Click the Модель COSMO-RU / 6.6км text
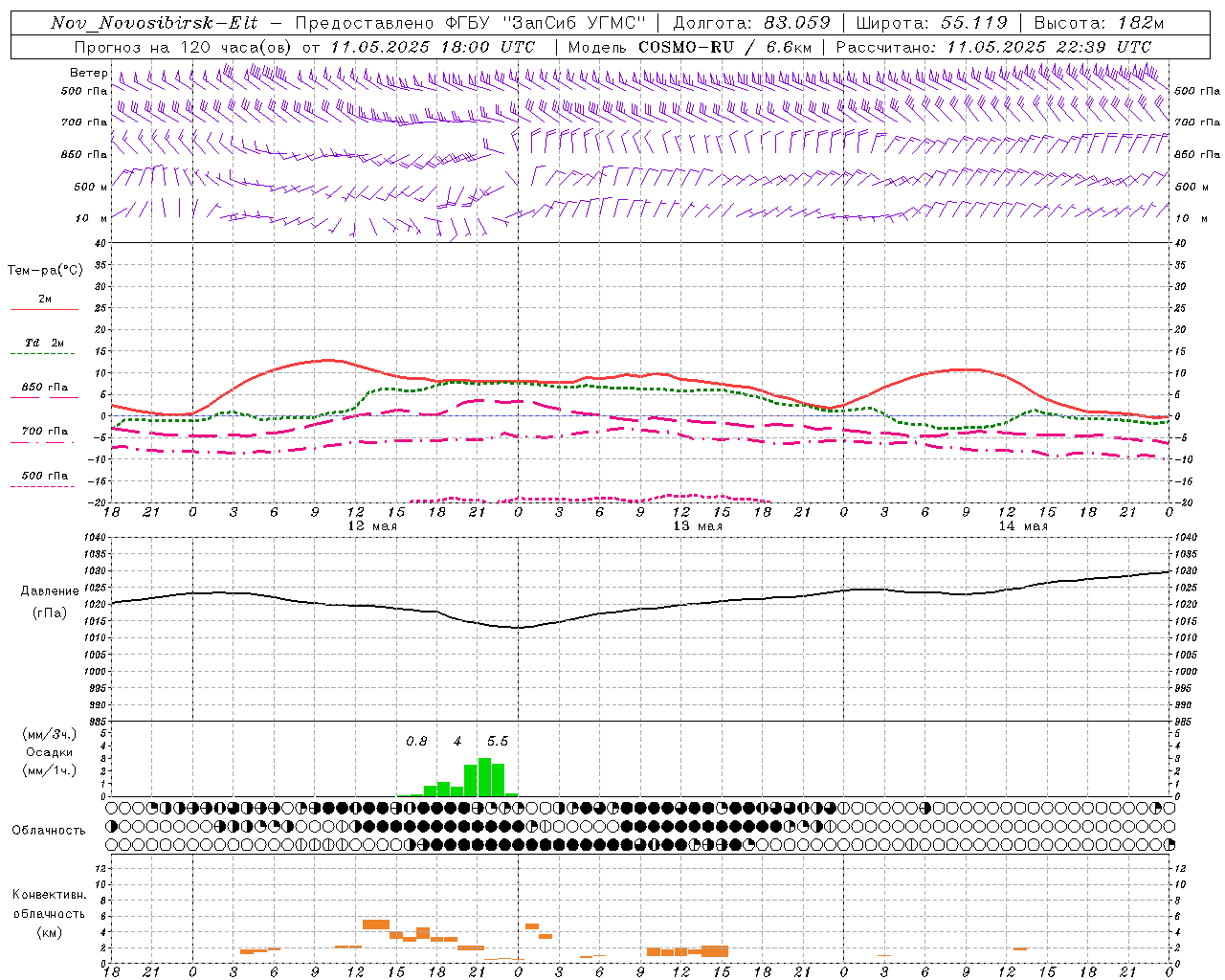The image size is (1225, 980). [x=690, y=47]
